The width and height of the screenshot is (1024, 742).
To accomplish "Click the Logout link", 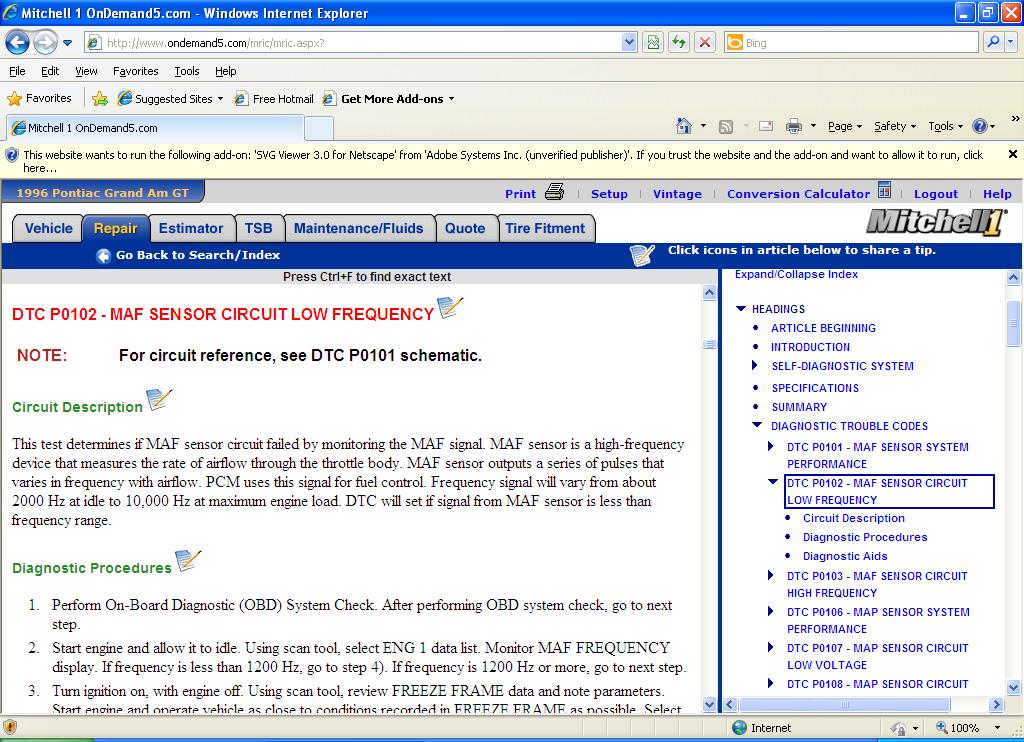I will click(935, 194).
